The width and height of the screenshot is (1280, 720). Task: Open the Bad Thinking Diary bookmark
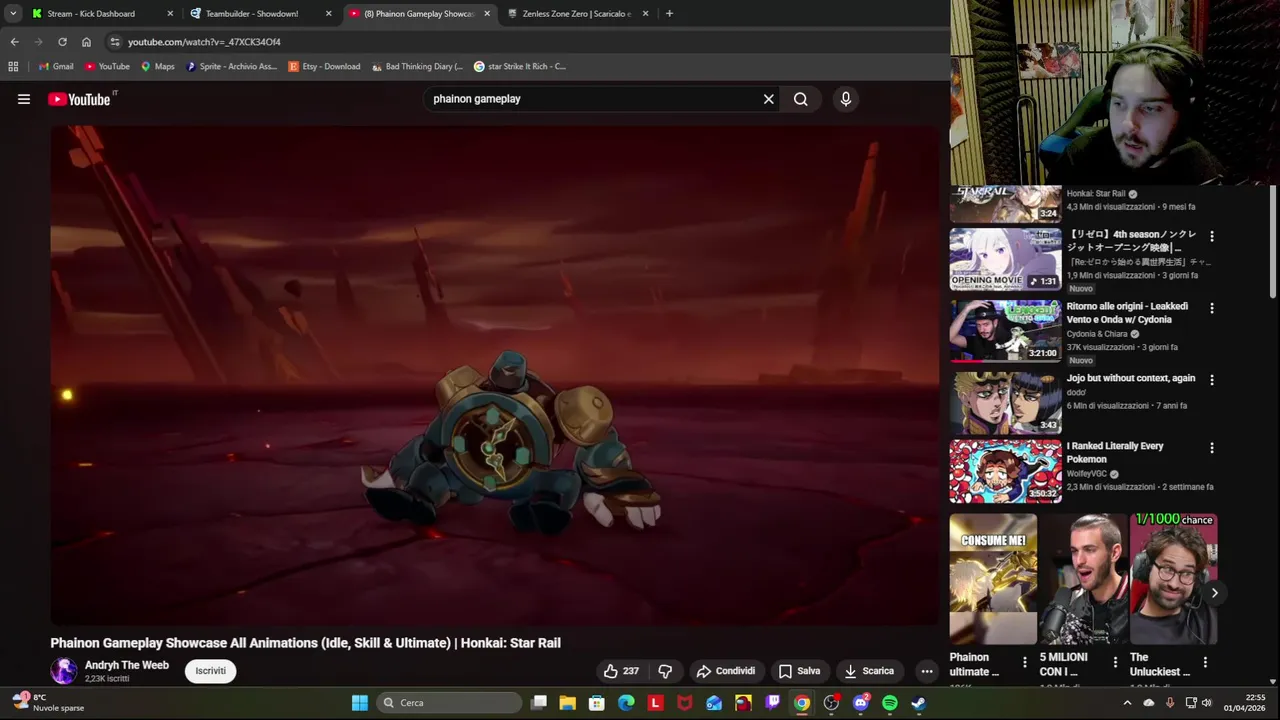[417, 66]
